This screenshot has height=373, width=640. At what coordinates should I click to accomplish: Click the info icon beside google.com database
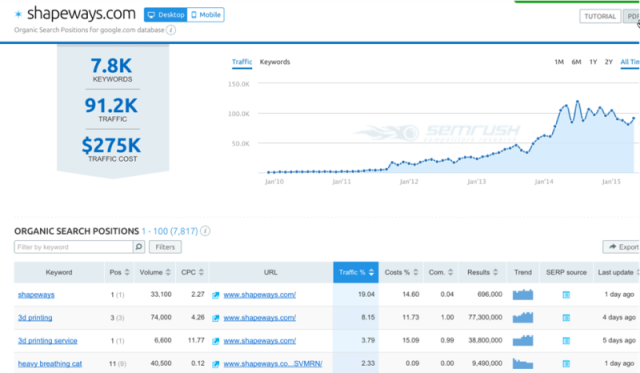coord(171,30)
